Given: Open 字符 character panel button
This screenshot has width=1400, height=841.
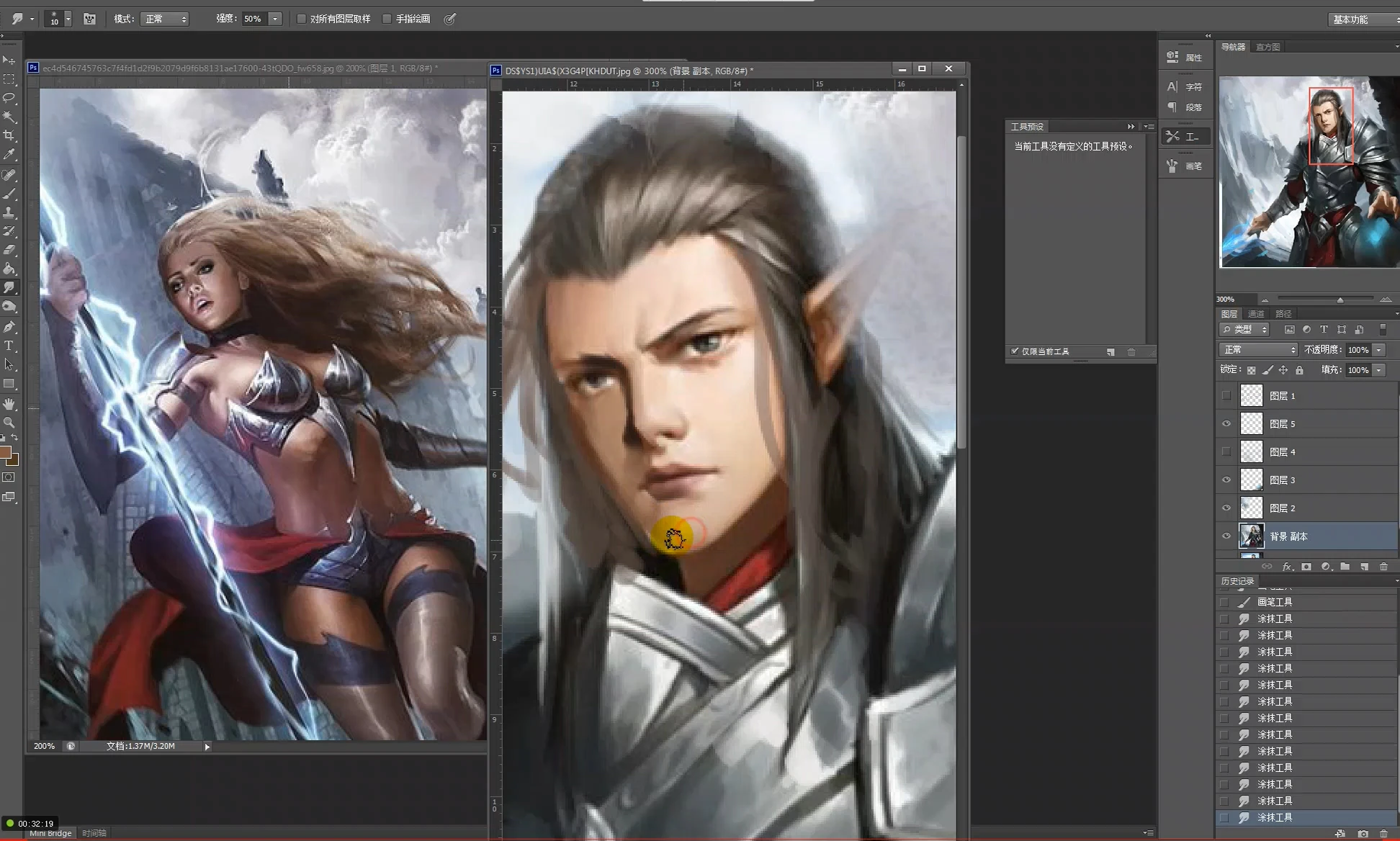Looking at the screenshot, I should coord(1185,86).
